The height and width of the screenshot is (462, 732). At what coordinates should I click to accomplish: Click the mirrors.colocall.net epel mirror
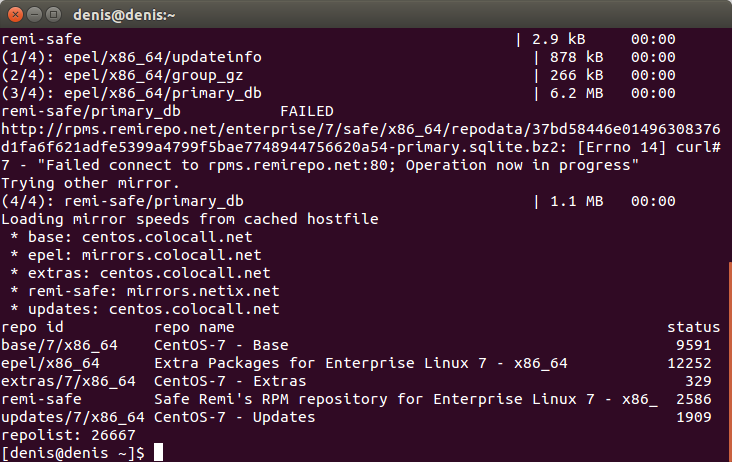click(171, 255)
